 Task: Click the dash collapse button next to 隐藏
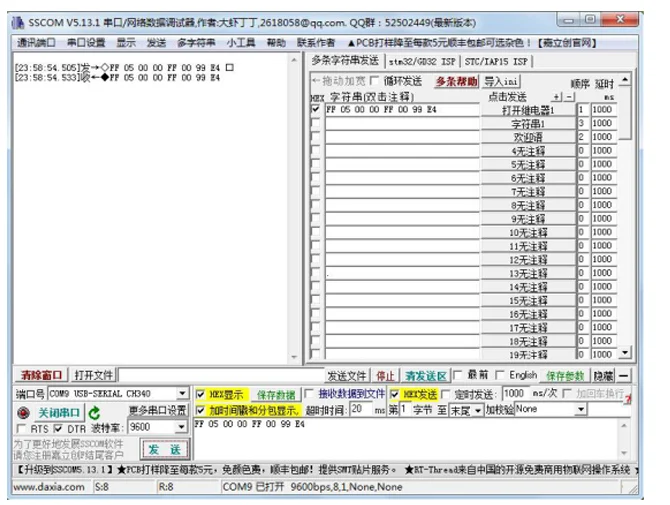pos(624,376)
